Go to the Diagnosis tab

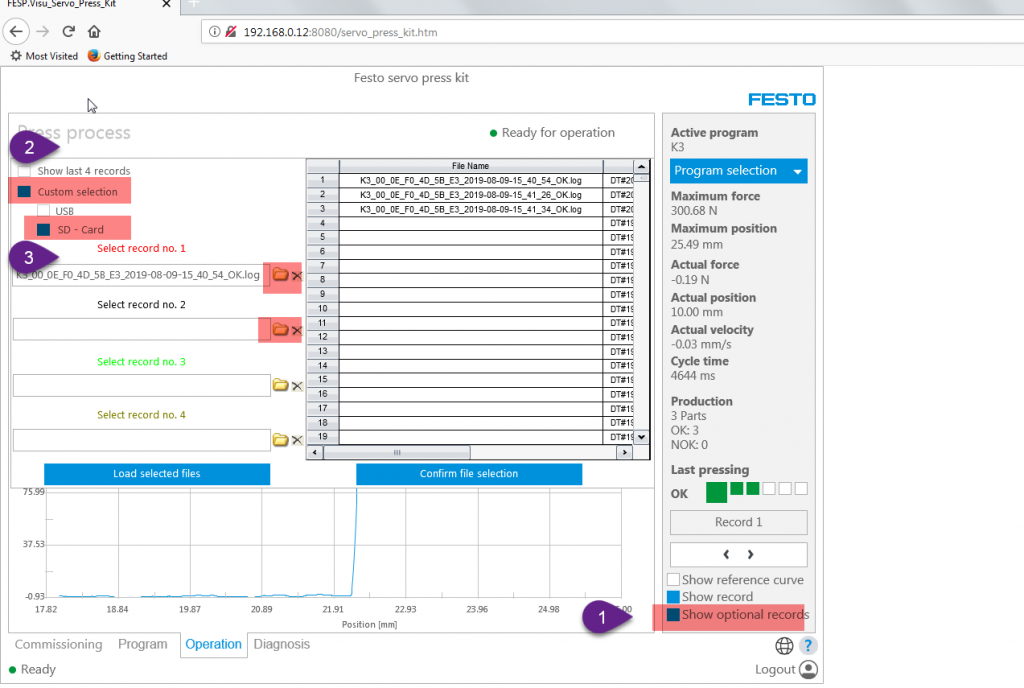coord(281,644)
